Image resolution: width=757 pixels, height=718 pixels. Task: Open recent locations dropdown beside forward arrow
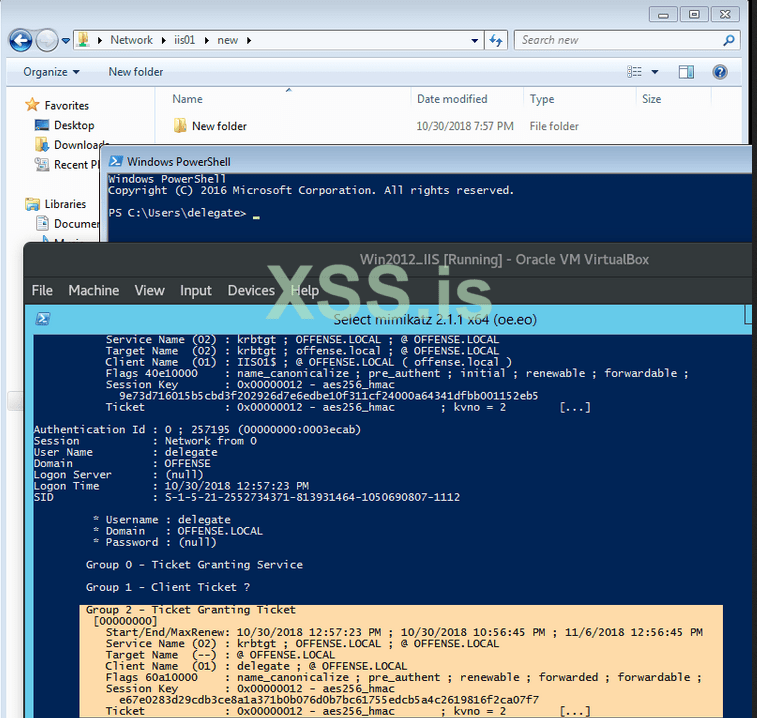(x=66, y=41)
